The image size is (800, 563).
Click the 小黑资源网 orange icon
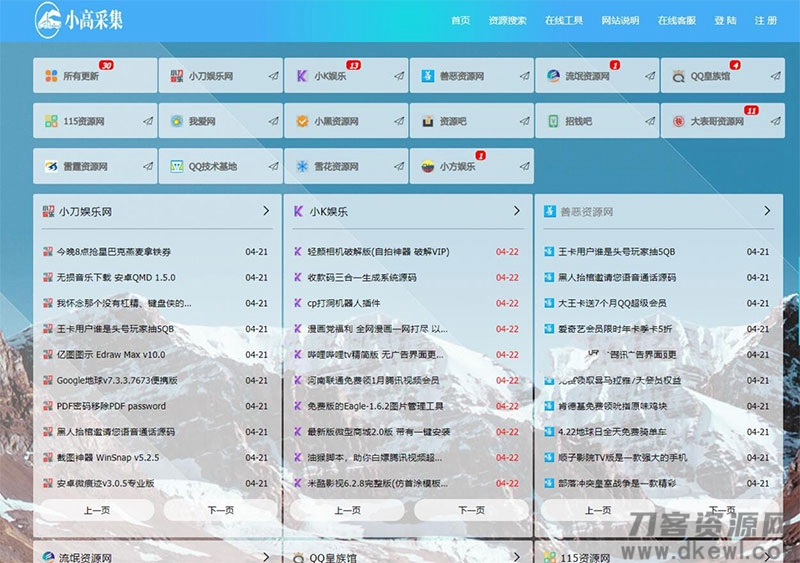tap(302, 121)
